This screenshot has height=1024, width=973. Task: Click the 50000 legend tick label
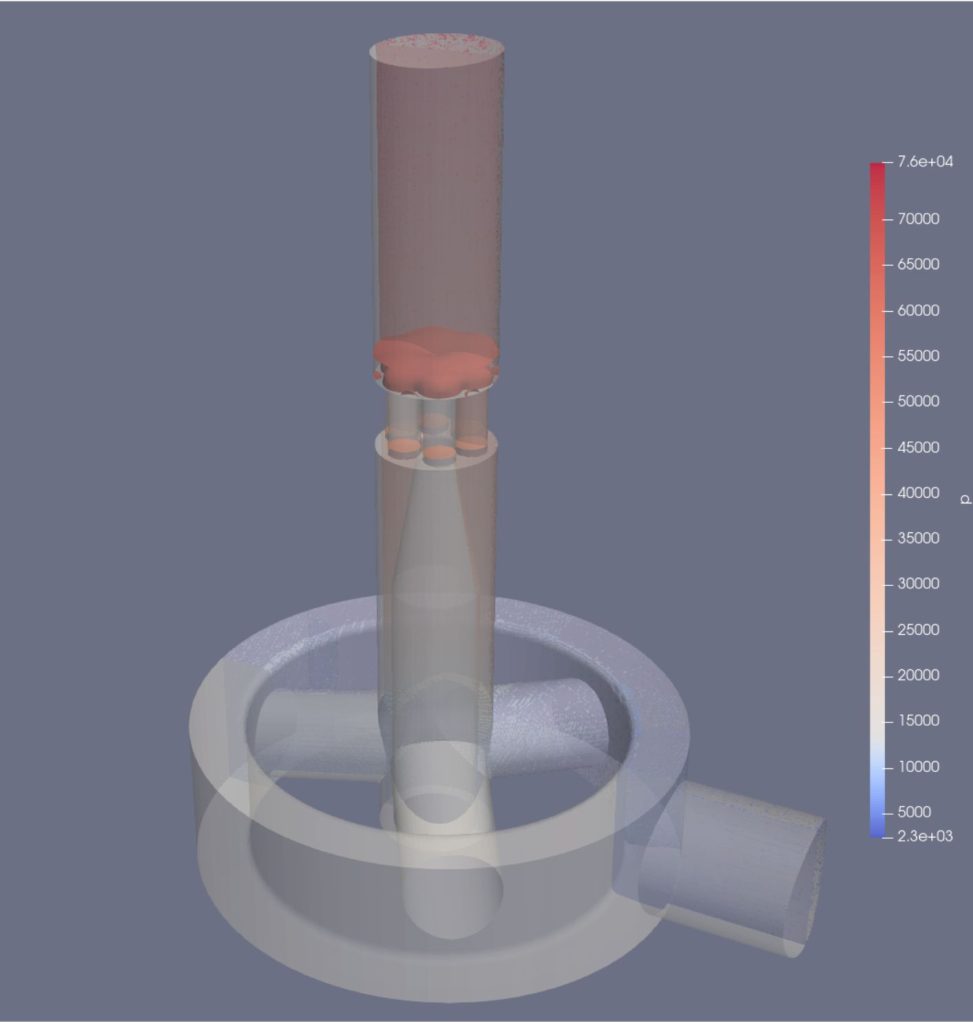[918, 401]
